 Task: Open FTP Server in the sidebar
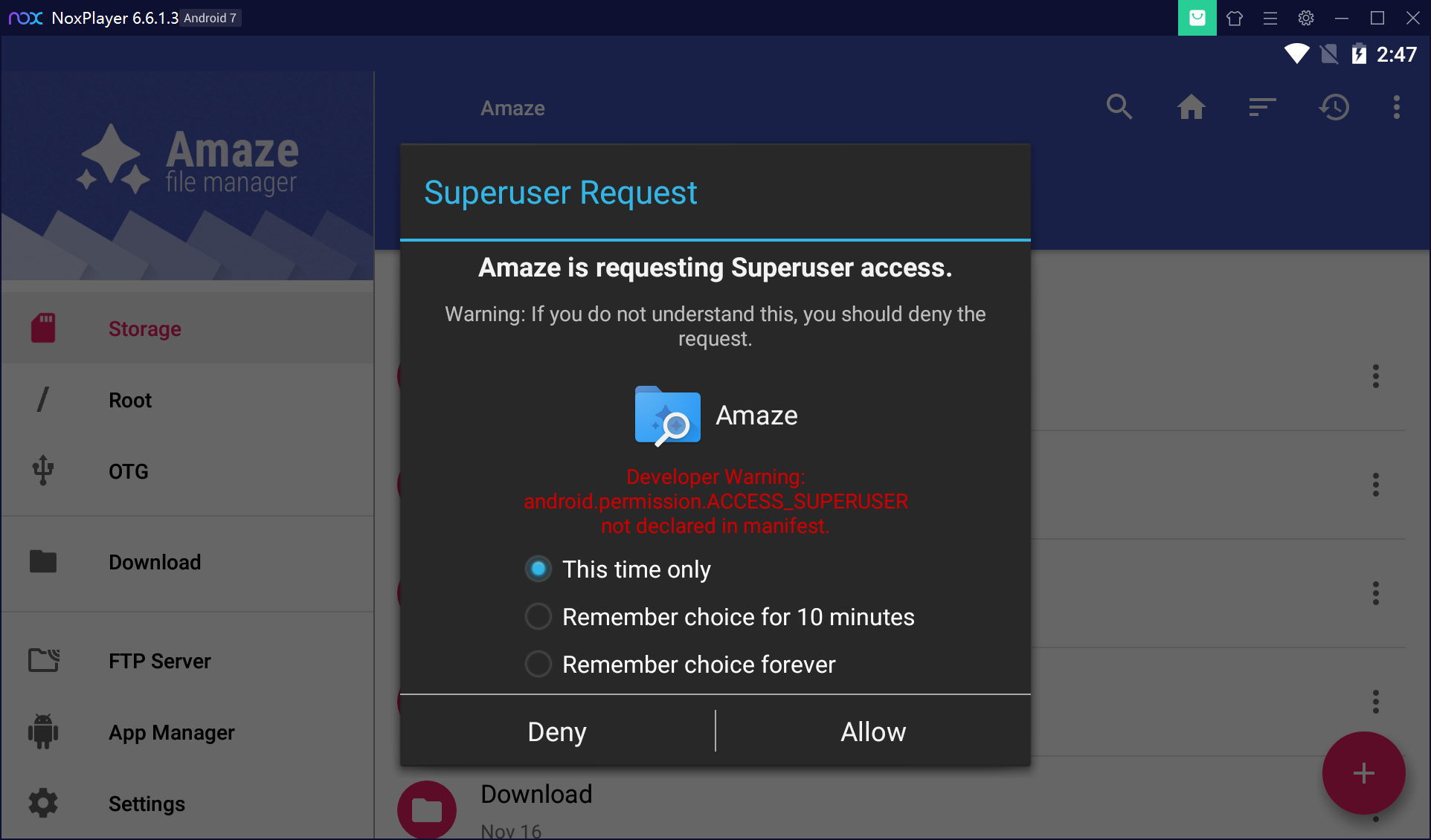[187, 661]
